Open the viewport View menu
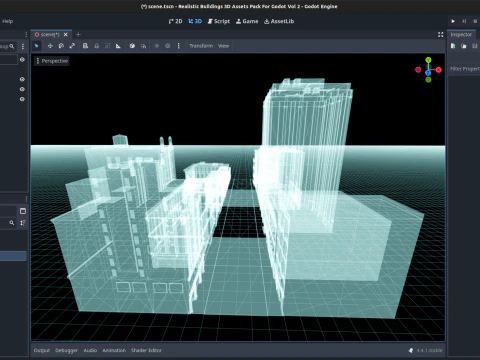480x360 pixels. coord(223,46)
